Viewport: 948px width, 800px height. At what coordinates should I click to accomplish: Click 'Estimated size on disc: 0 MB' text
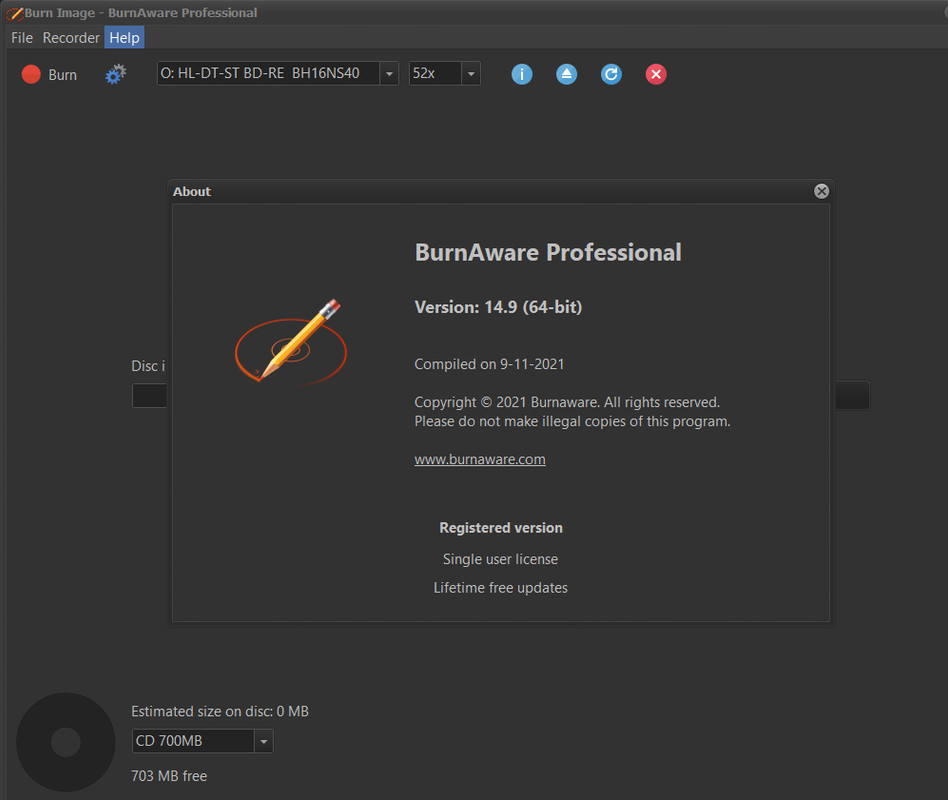coord(220,711)
